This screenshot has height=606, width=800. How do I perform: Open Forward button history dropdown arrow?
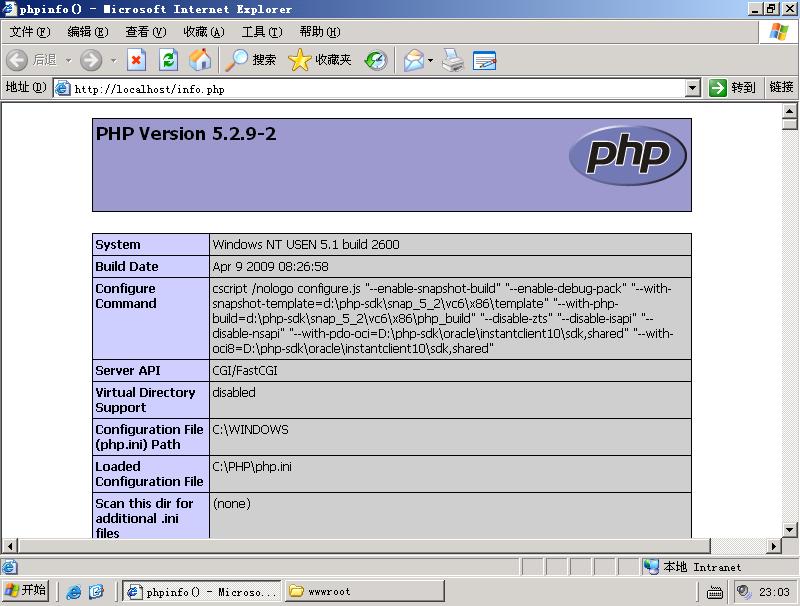[x=113, y=61]
